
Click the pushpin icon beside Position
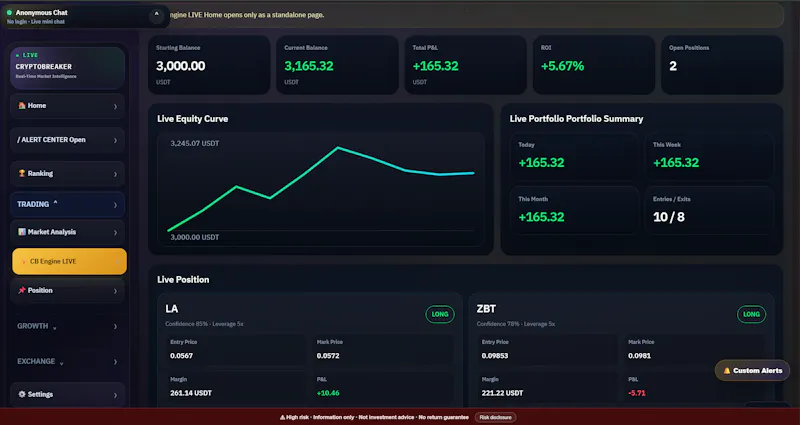[22, 290]
